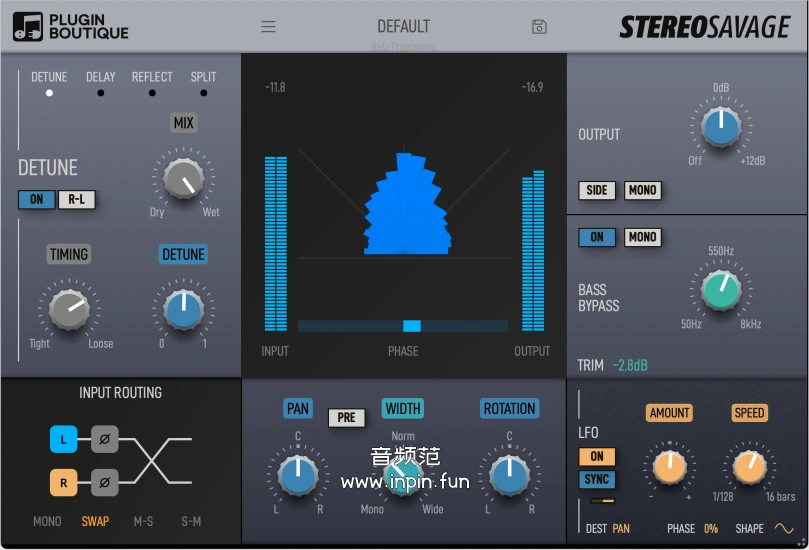Toggle the LFO SYNC button
809x550 pixels.
(x=597, y=479)
